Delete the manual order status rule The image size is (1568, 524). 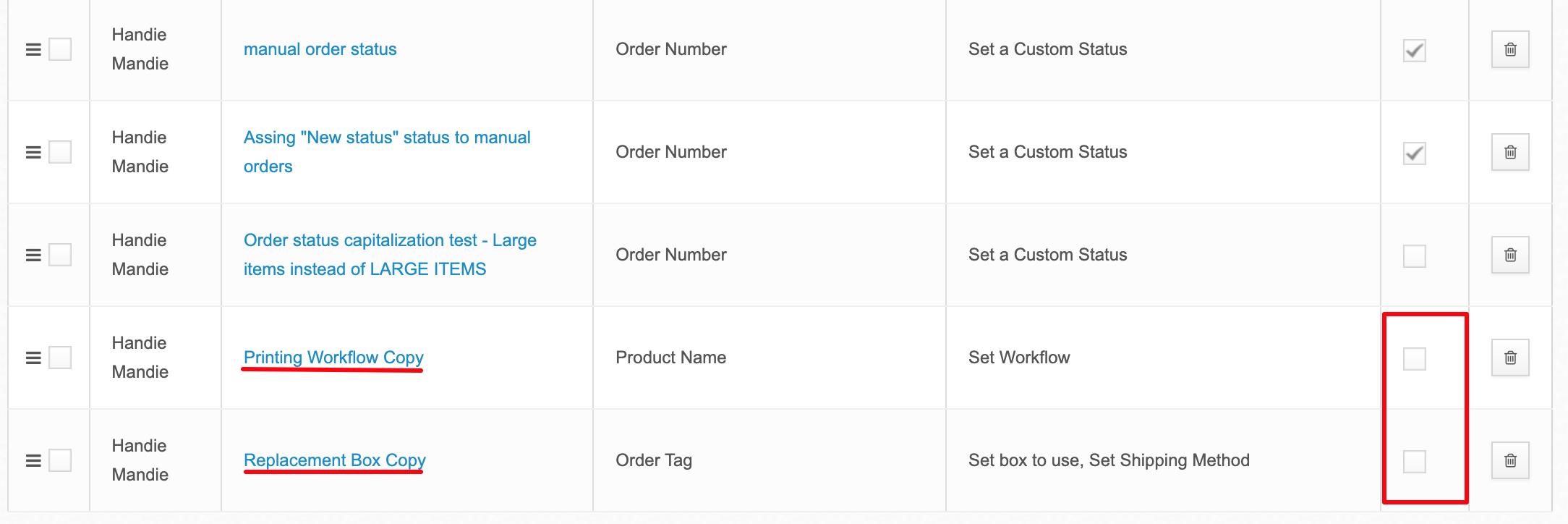(x=1510, y=49)
